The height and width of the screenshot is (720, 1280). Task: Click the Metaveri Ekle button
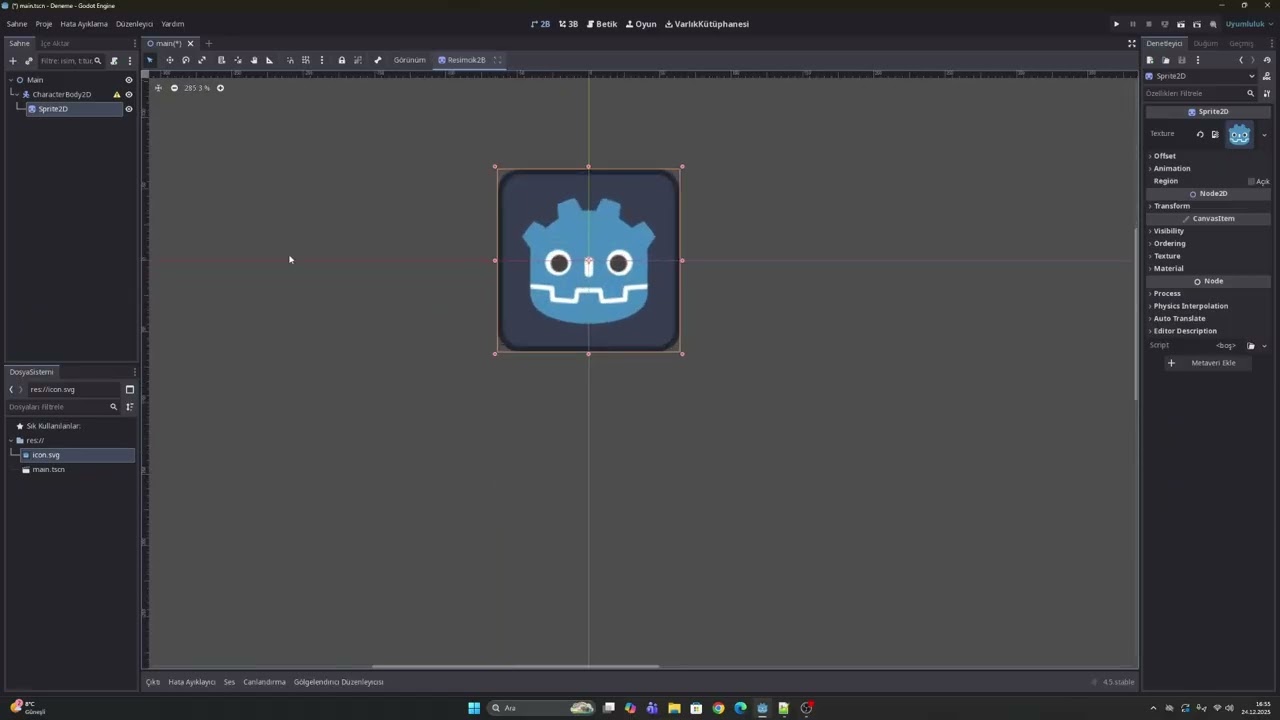pyautogui.click(x=1206, y=363)
